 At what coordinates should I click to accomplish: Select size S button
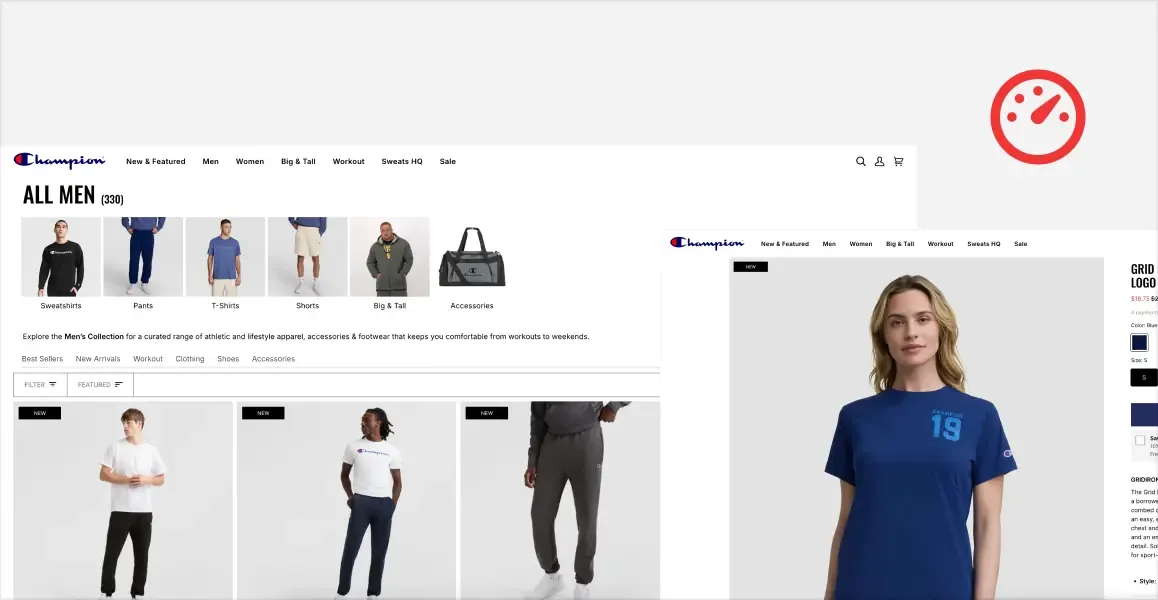point(1144,378)
